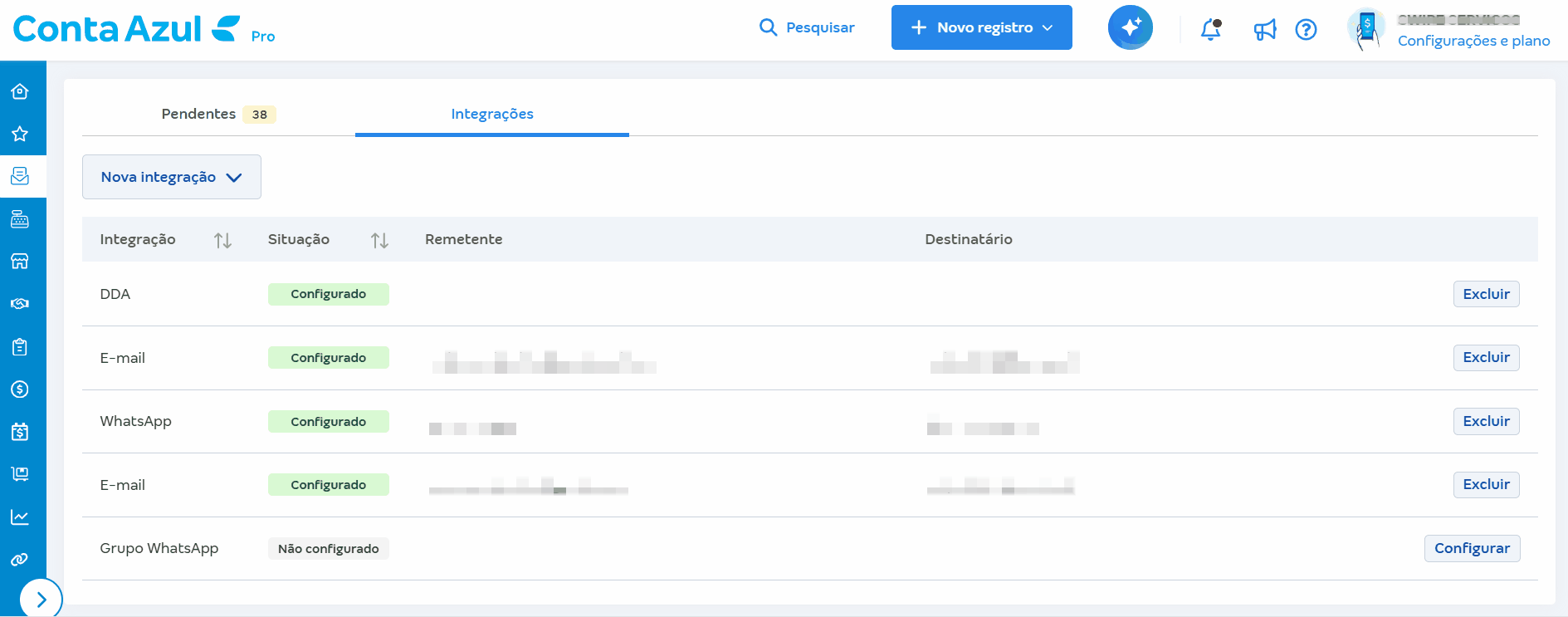The height and width of the screenshot is (617, 1568).
Task: Click the Destinatário column header
Action: coord(969,239)
